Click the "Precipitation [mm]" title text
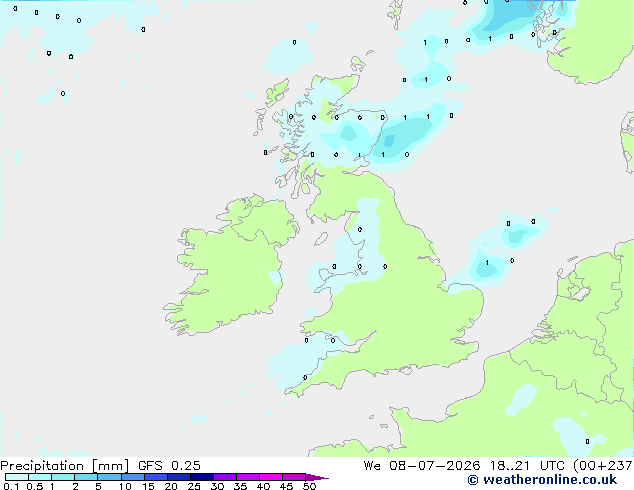Viewport: 634px width, 490px height. click(x=65, y=466)
